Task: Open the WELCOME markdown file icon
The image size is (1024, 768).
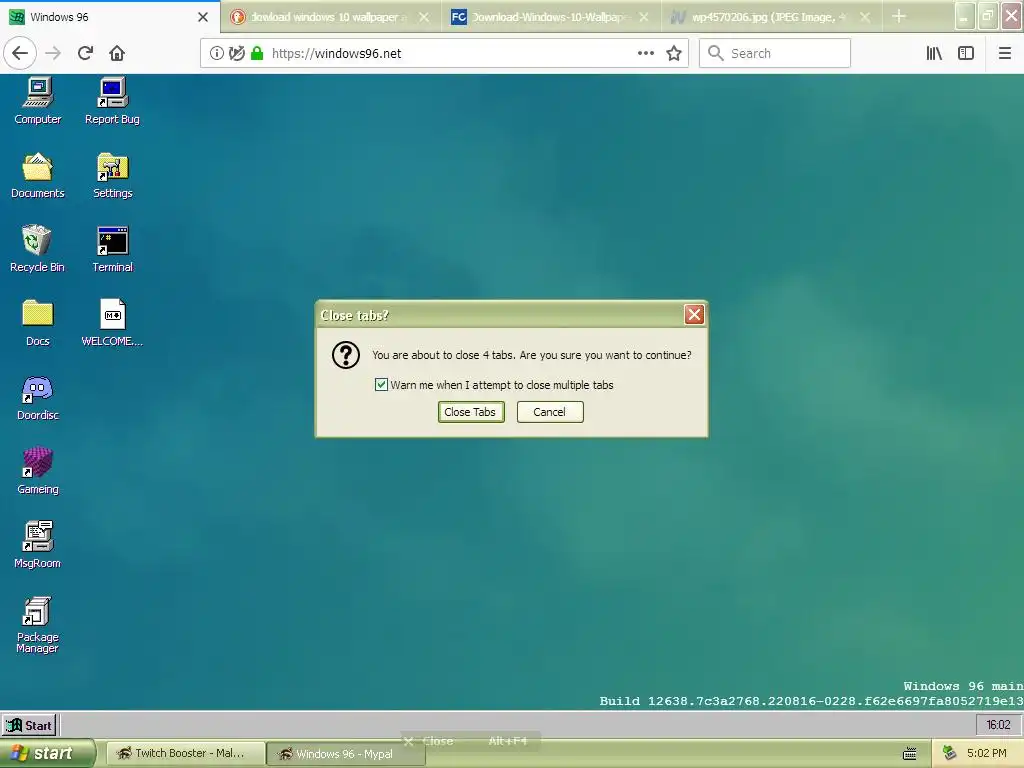Action: click(112, 323)
